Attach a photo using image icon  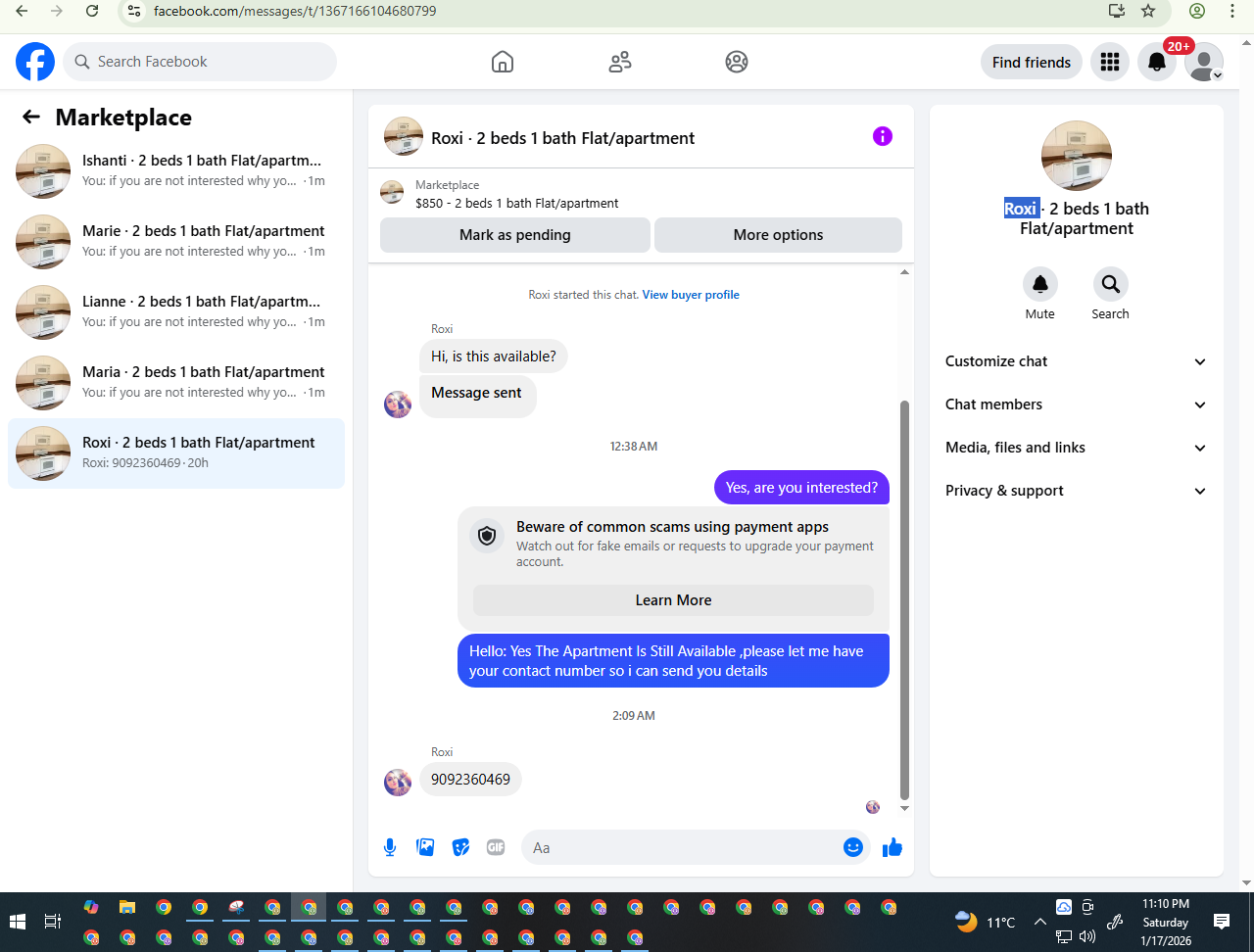pyautogui.click(x=425, y=847)
